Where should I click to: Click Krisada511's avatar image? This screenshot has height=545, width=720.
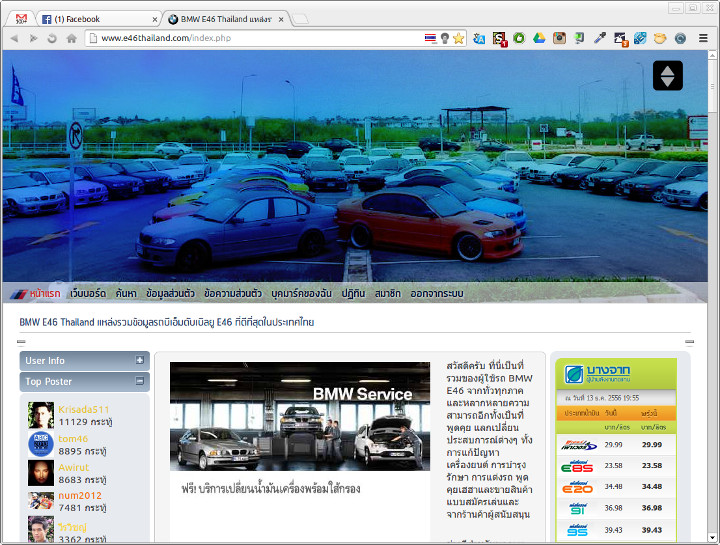tap(41, 415)
